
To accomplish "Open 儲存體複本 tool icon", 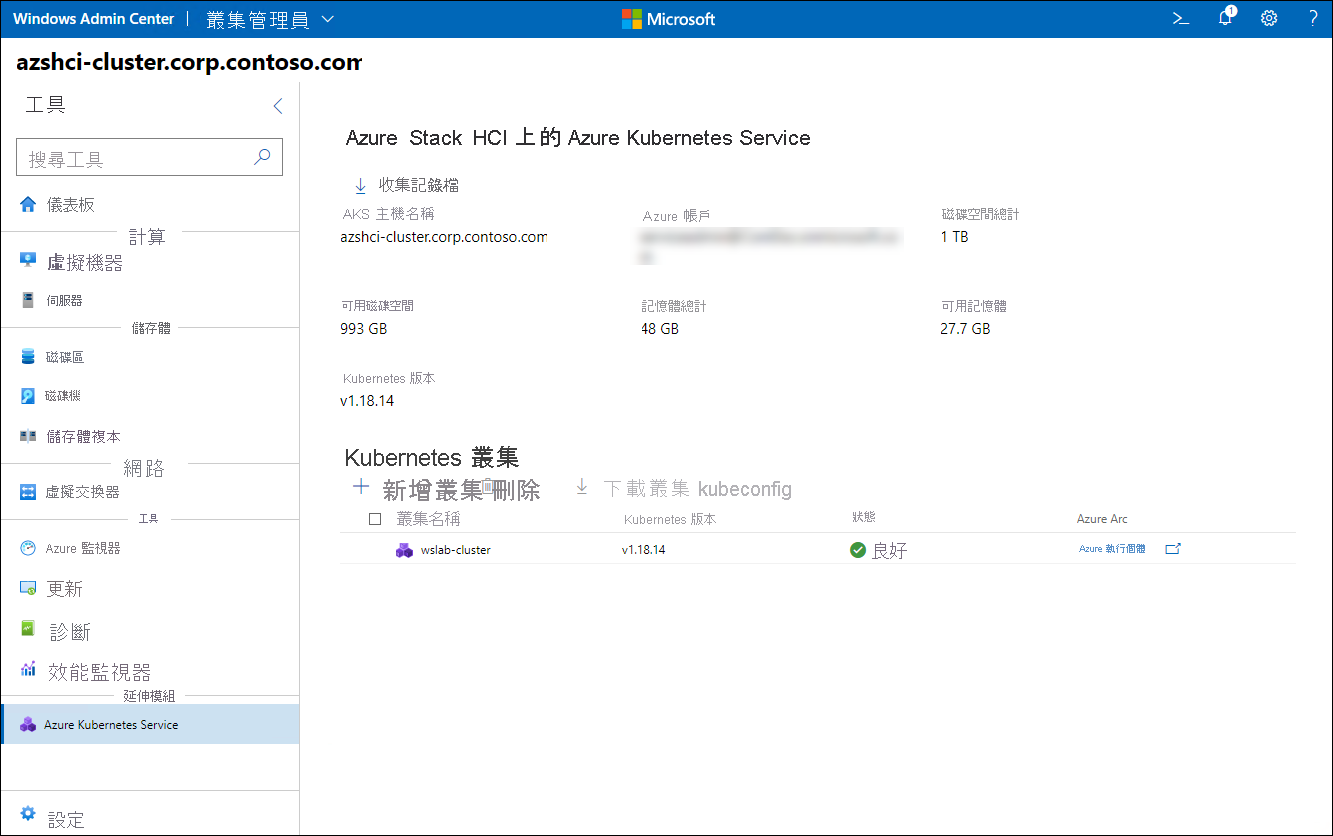I will (x=28, y=436).
